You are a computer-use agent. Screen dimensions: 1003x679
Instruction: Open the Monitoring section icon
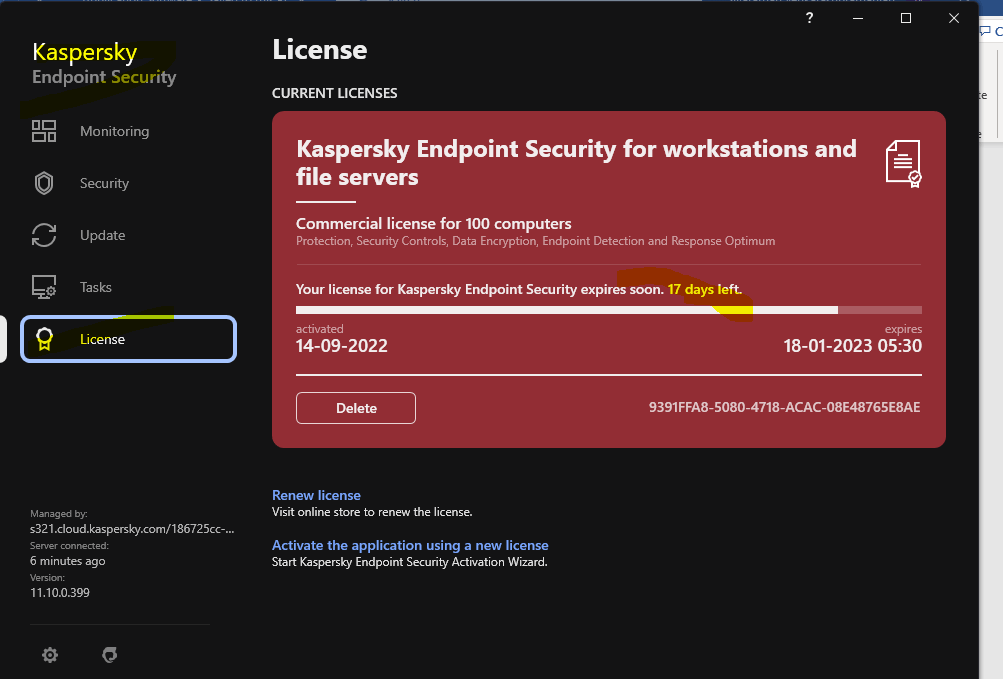pos(44,131)
